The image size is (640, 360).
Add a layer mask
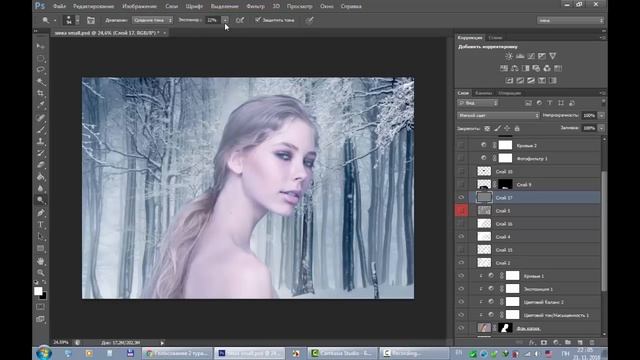[x=544, y=342]
